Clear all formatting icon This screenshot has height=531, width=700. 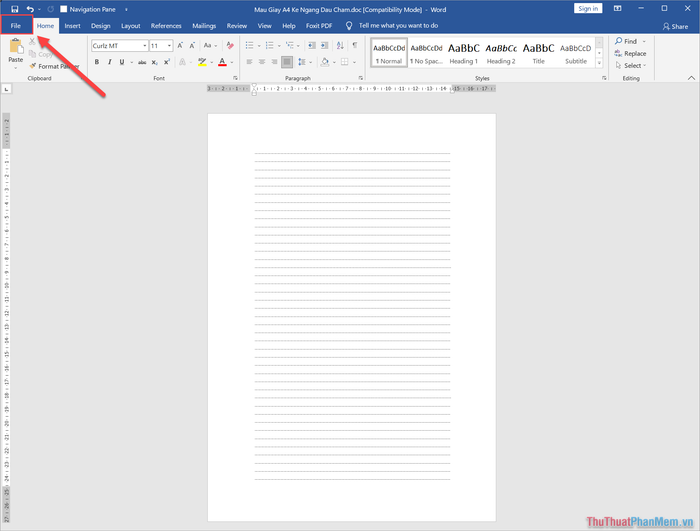click(230, 46)
